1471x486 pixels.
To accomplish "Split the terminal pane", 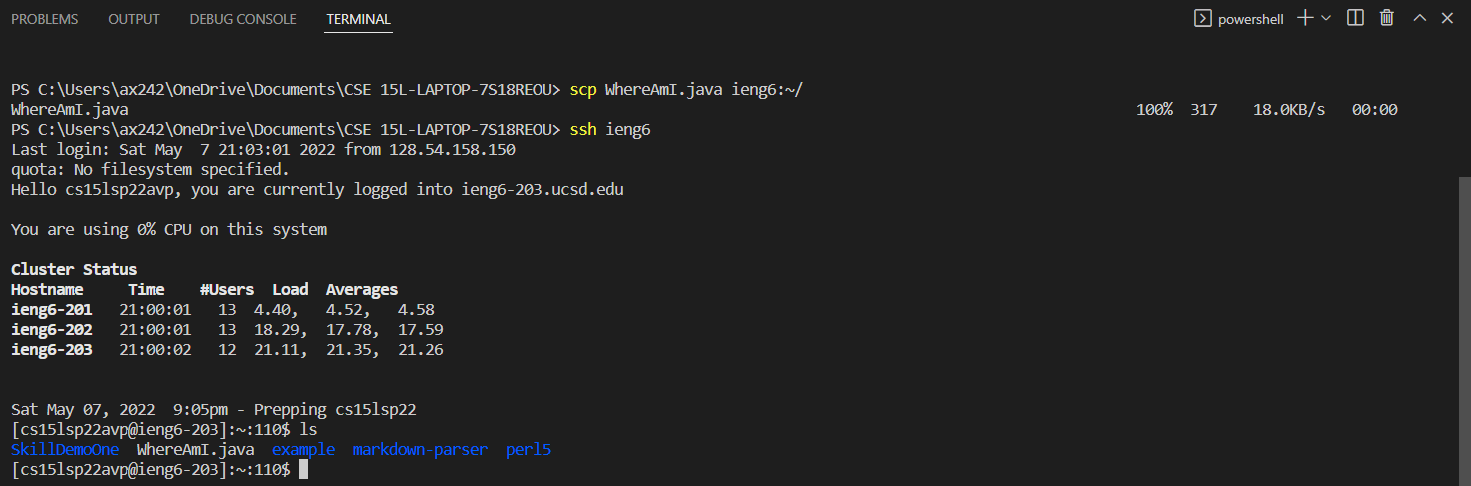I will point(1355,18).
